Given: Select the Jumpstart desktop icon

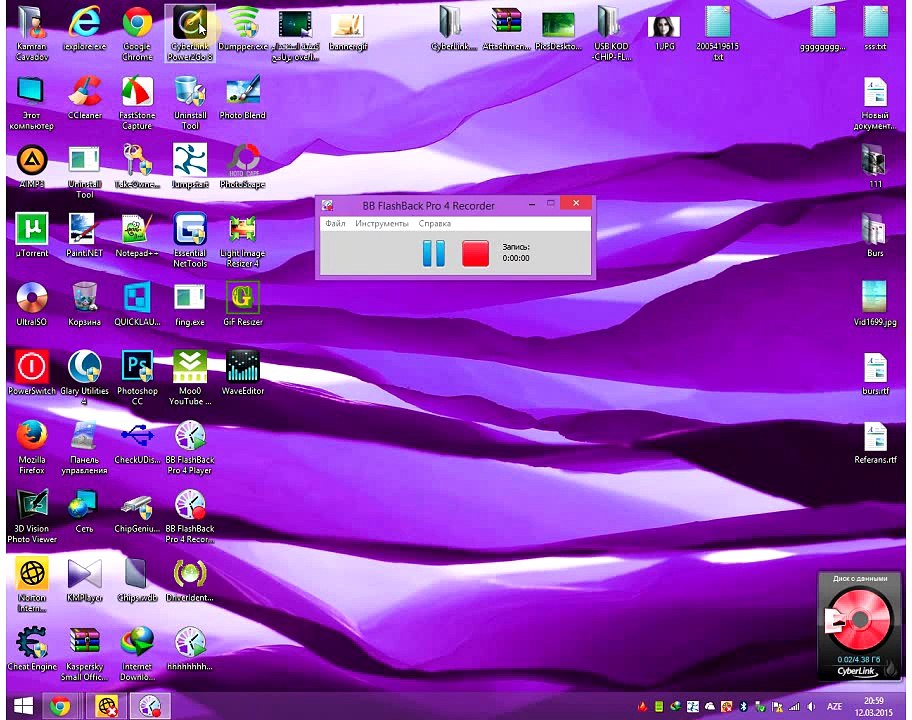Looking at the screenshot, I should 190,166.
